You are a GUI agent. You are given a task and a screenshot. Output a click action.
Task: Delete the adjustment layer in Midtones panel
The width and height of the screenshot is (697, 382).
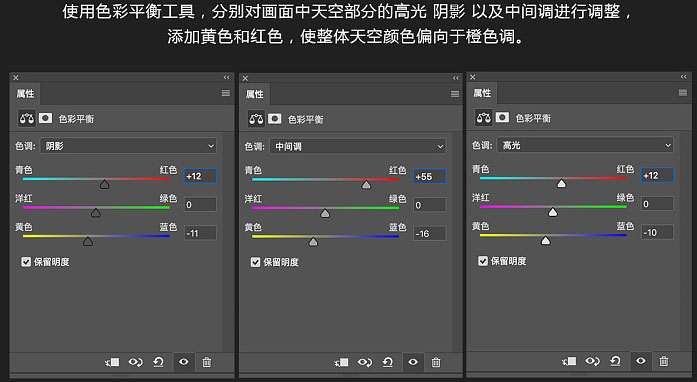(x=436, y=363)
